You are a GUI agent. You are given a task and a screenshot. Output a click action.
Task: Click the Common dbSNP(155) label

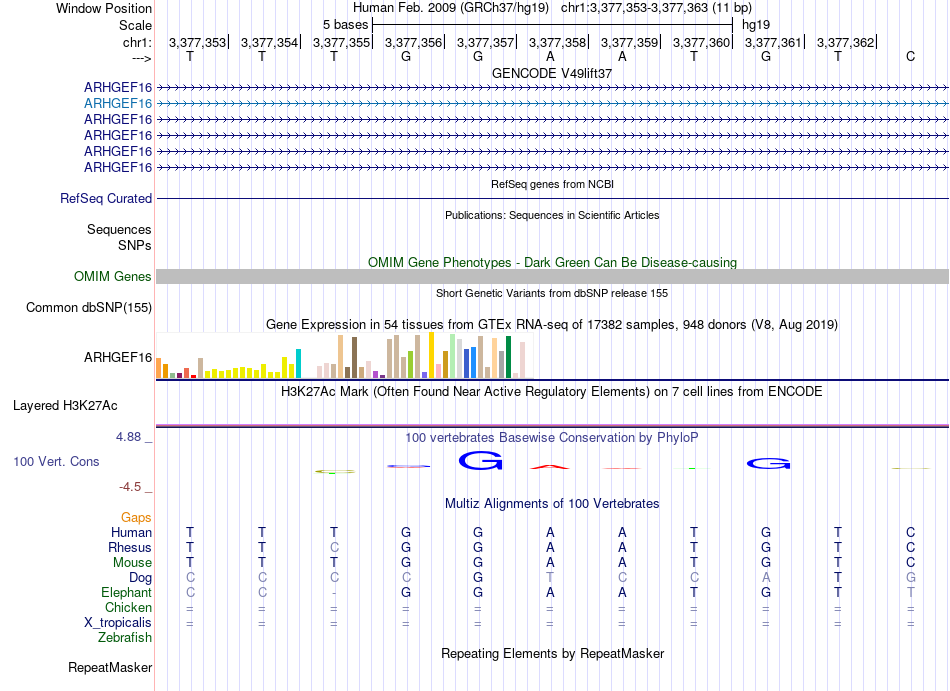[88, 308]
